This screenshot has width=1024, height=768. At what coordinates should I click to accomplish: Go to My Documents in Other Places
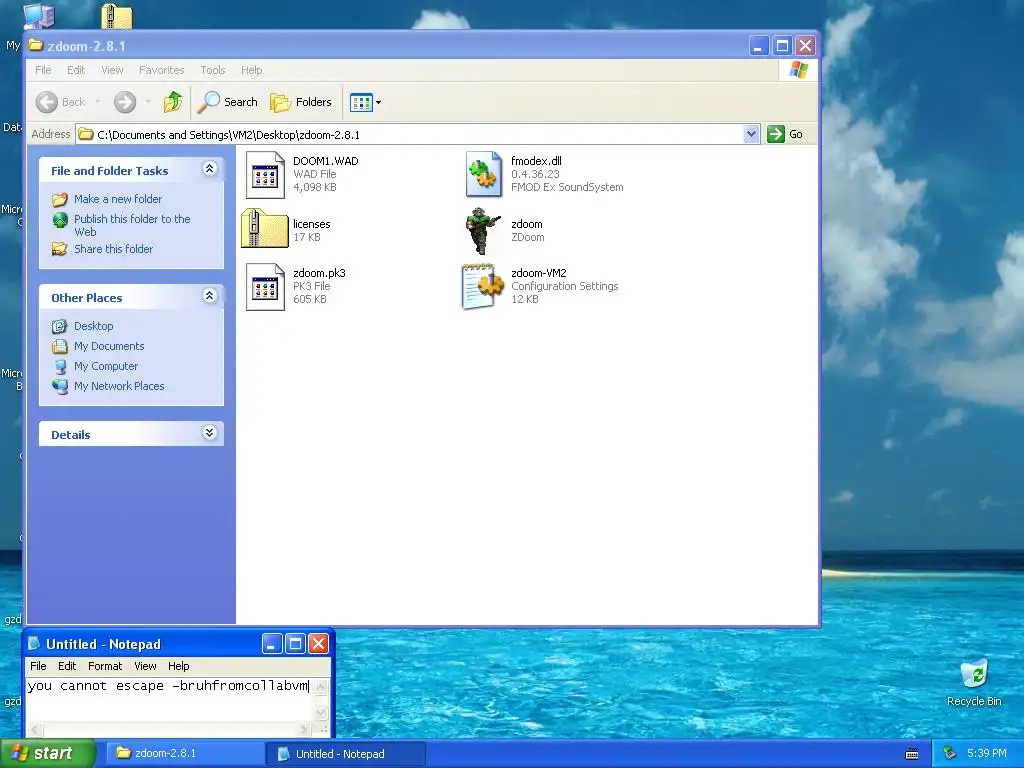point(109,346)
